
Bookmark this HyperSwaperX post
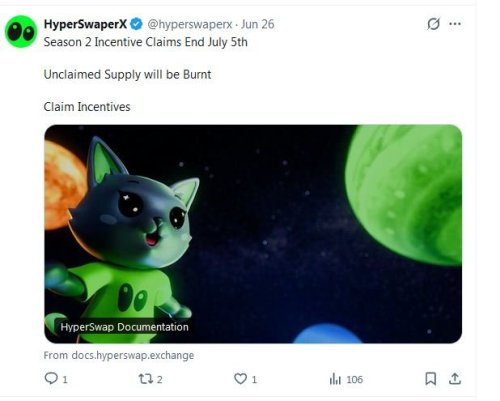click(x=431, y=379)
